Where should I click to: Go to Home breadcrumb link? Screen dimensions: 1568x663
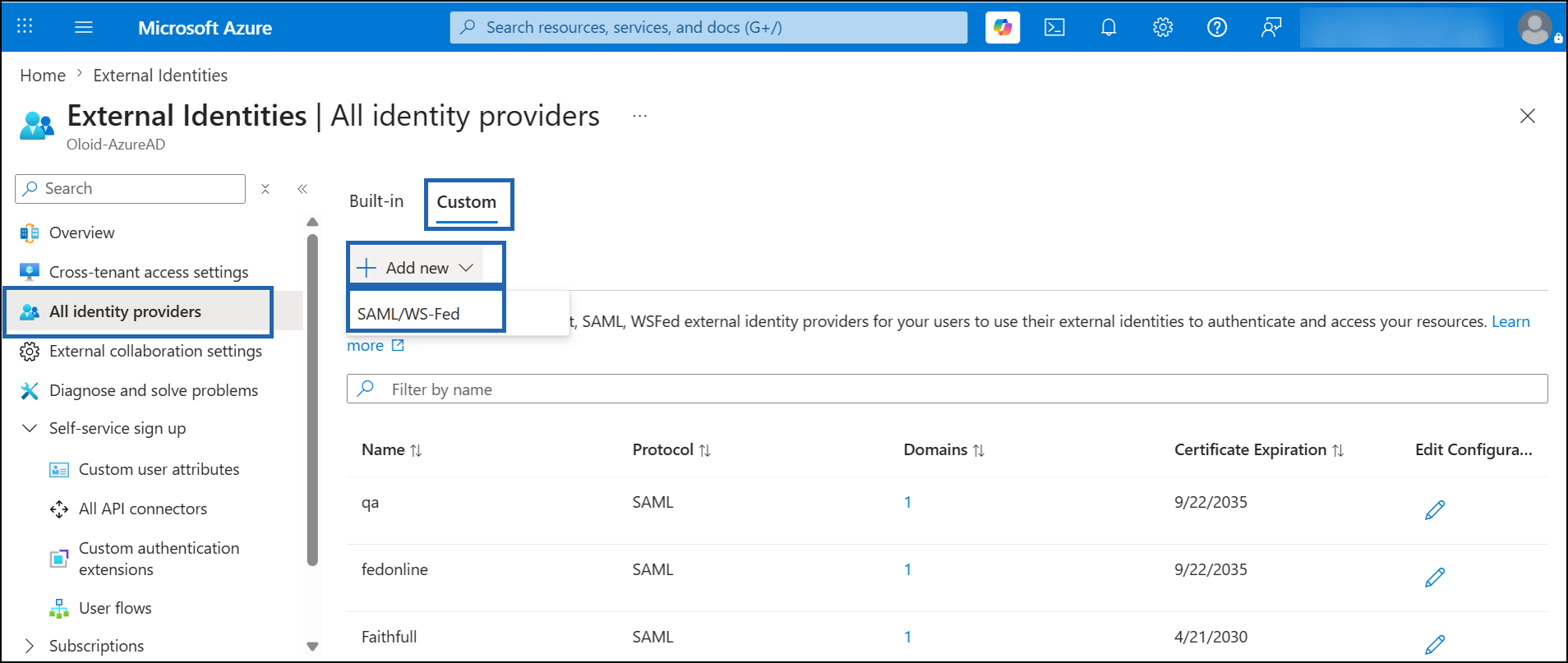pyautogui.click(x=43, y=76)
